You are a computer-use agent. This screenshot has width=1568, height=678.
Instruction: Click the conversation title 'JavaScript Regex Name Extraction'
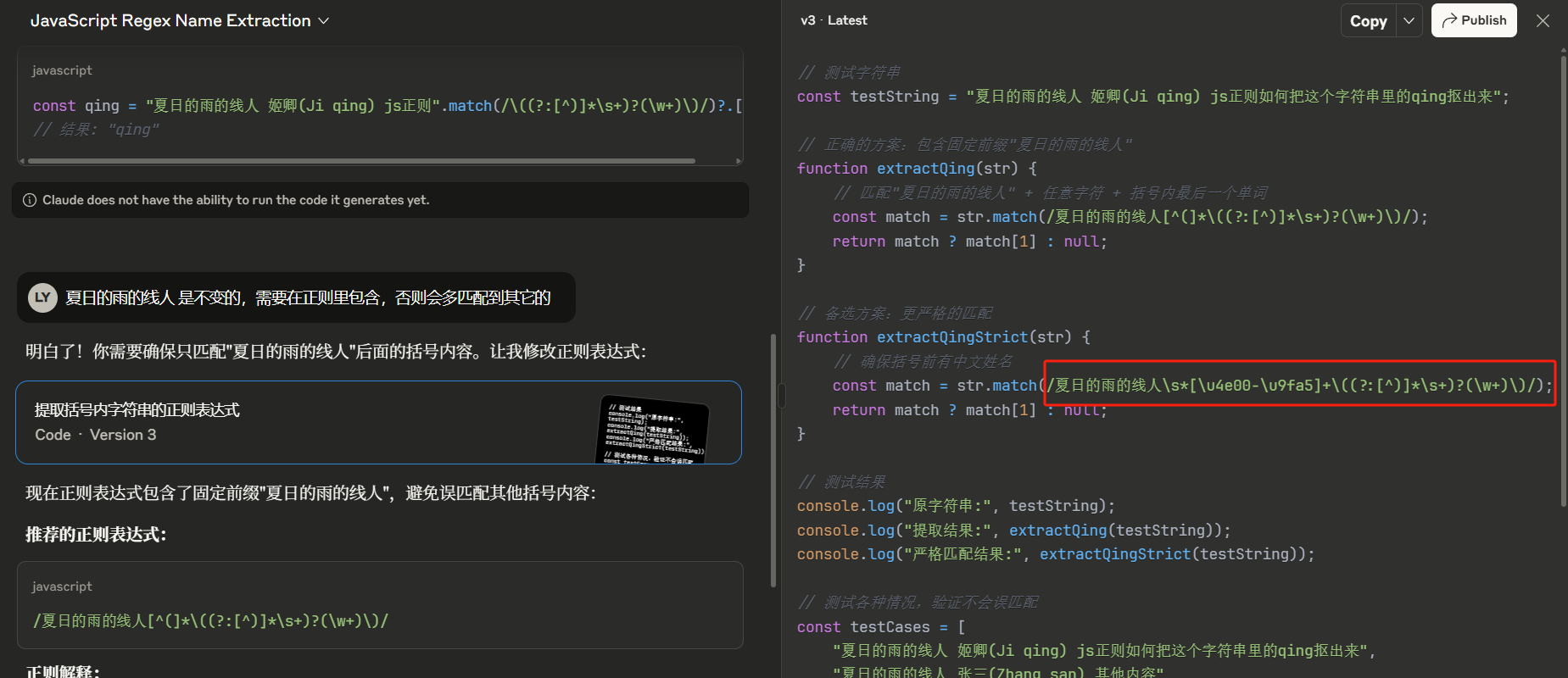pos(170,20)
